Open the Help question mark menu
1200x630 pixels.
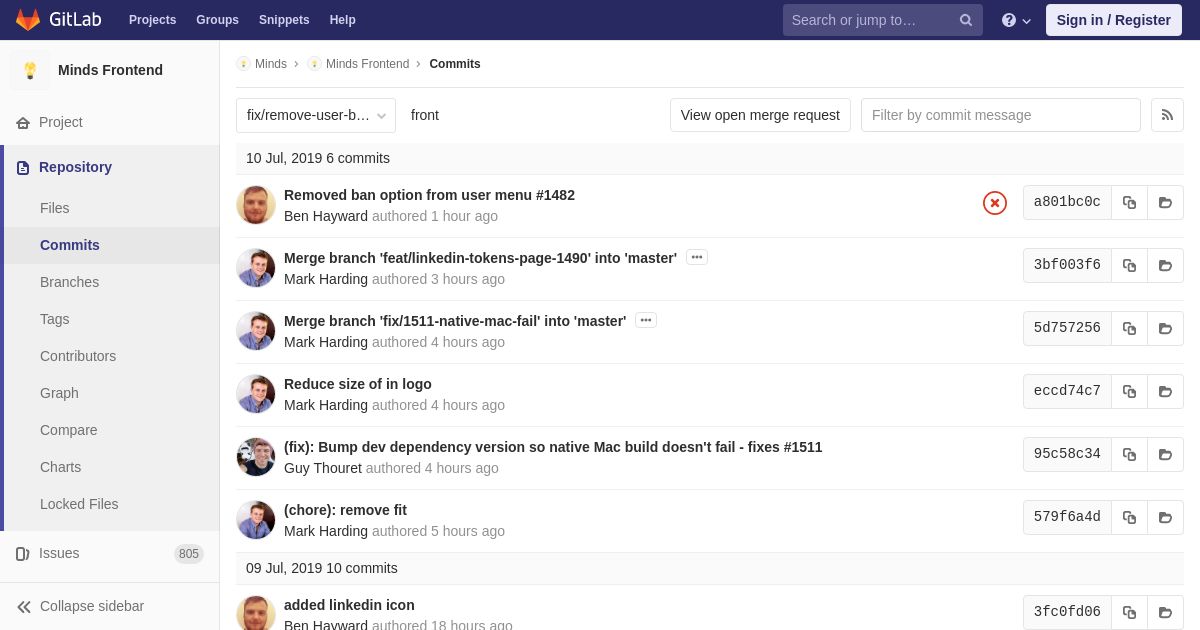[x=1016, y=20]
